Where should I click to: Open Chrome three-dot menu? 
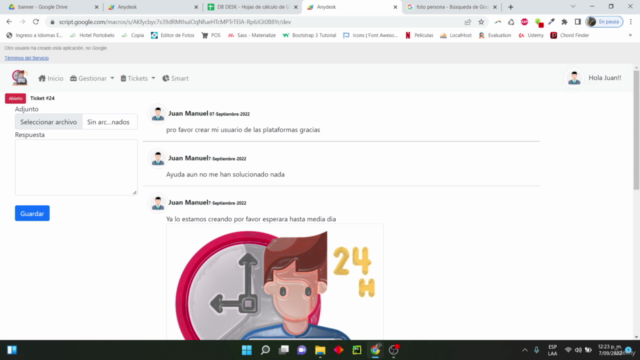click(631, 22)
